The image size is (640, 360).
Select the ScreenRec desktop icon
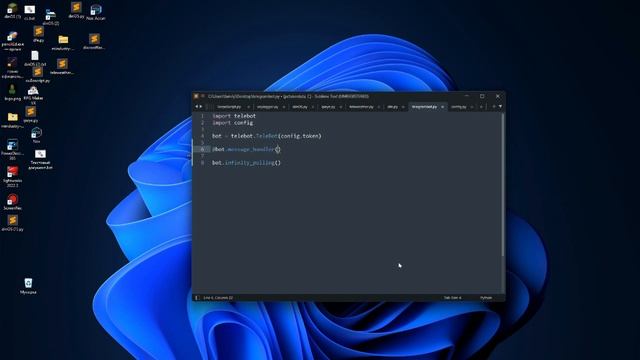[12, 202]
